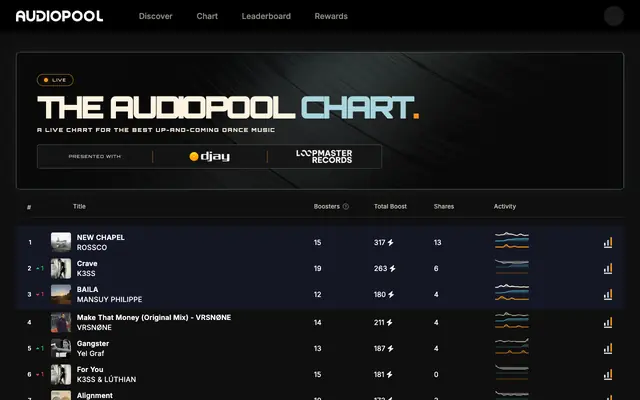Click the Total Boost column header

pos(390,207)
